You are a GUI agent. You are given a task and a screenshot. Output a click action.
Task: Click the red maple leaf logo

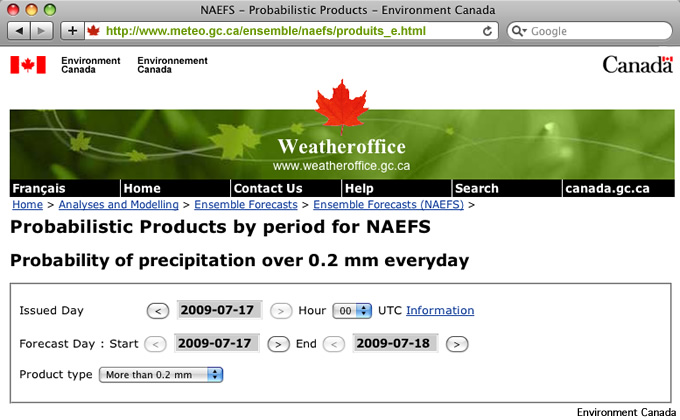click(x=342, y=106)
